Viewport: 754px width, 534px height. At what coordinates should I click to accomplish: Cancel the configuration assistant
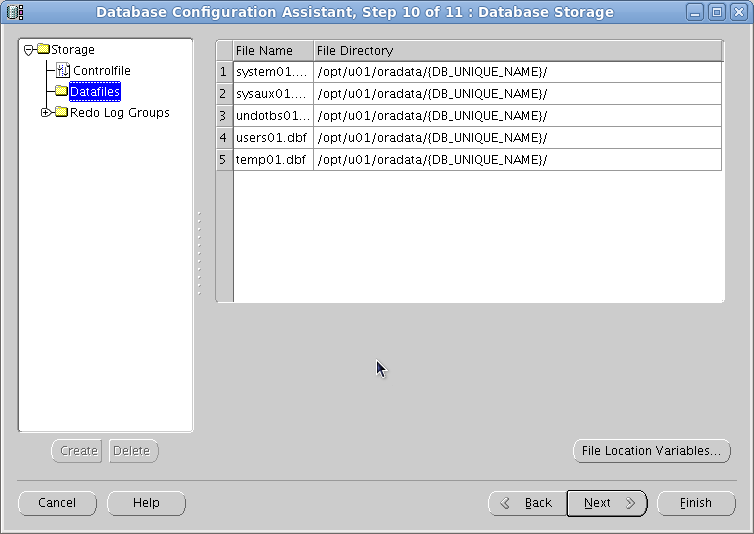57,503
